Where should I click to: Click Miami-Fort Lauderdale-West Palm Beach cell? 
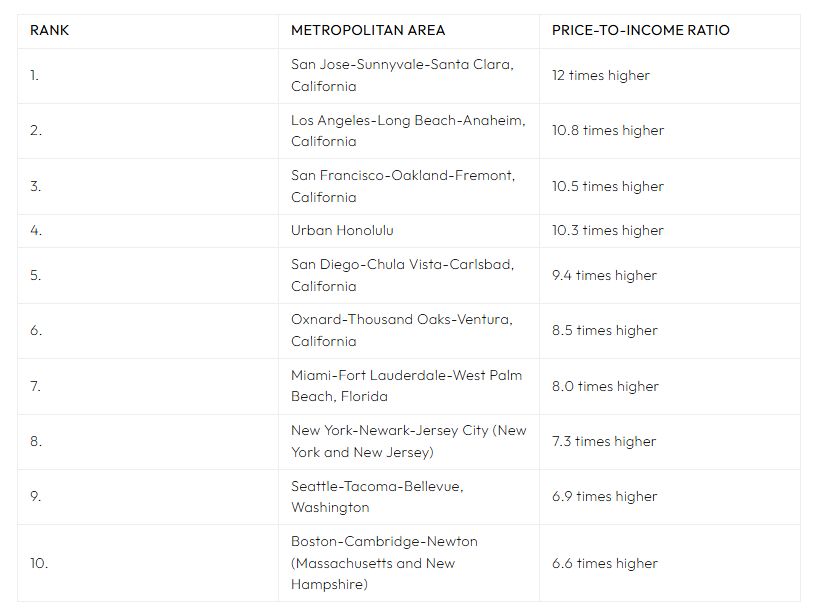point(409,386)
